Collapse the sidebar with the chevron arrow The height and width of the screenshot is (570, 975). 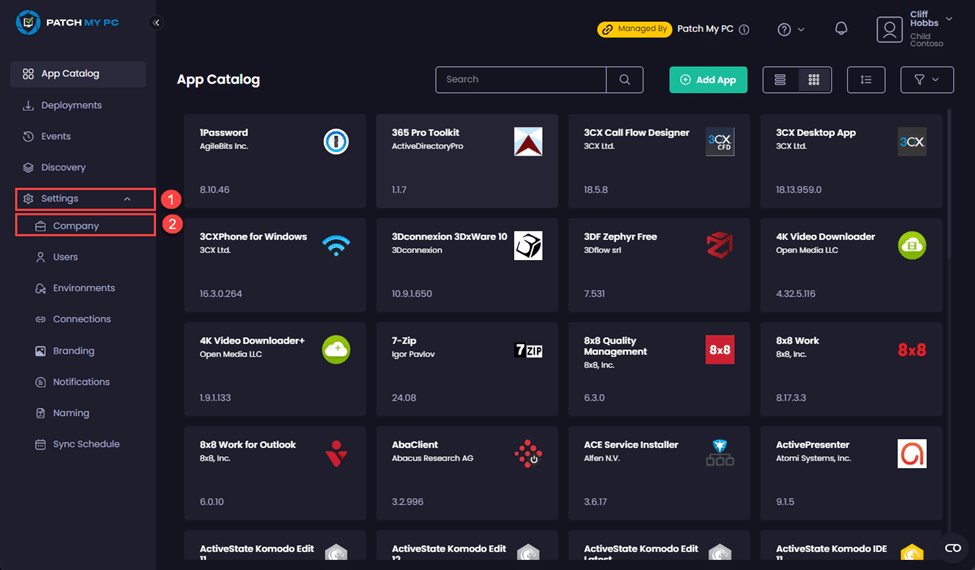[156, 22]
